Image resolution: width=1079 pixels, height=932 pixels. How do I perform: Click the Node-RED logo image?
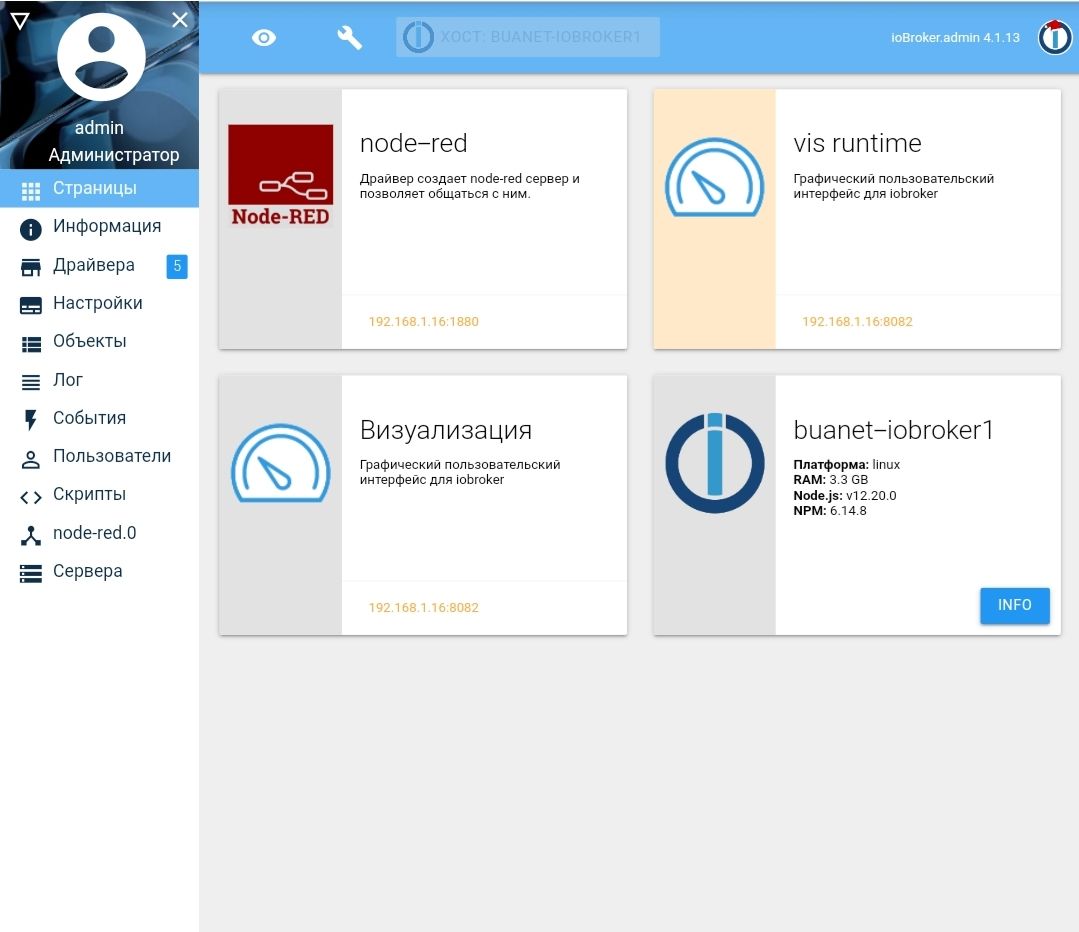tap(281, 176)
